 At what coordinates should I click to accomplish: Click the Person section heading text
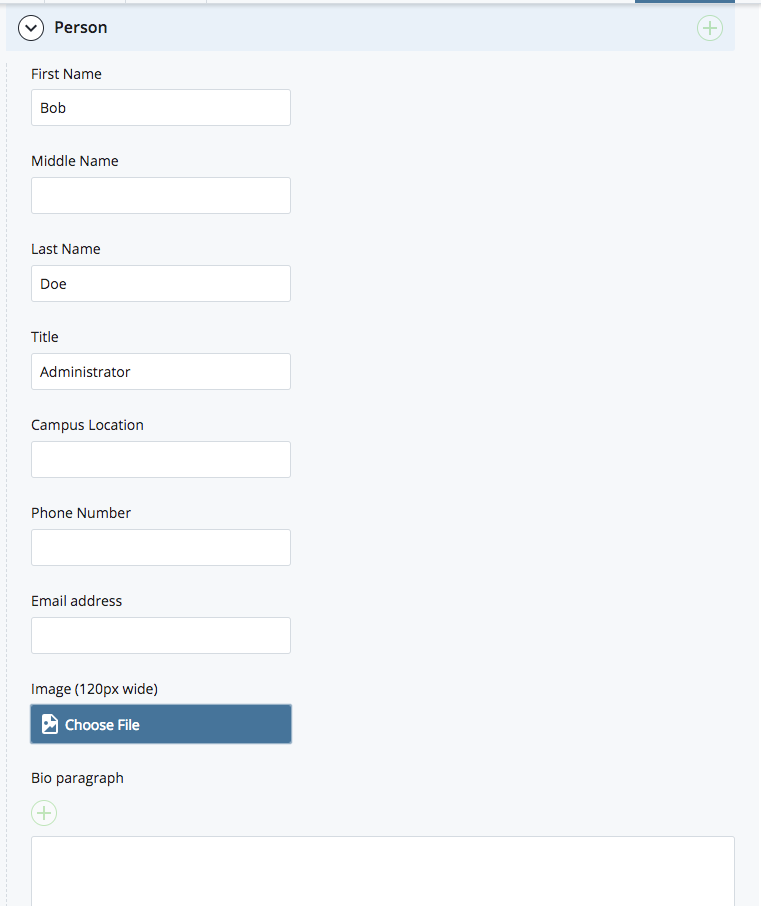click(81, 28)
